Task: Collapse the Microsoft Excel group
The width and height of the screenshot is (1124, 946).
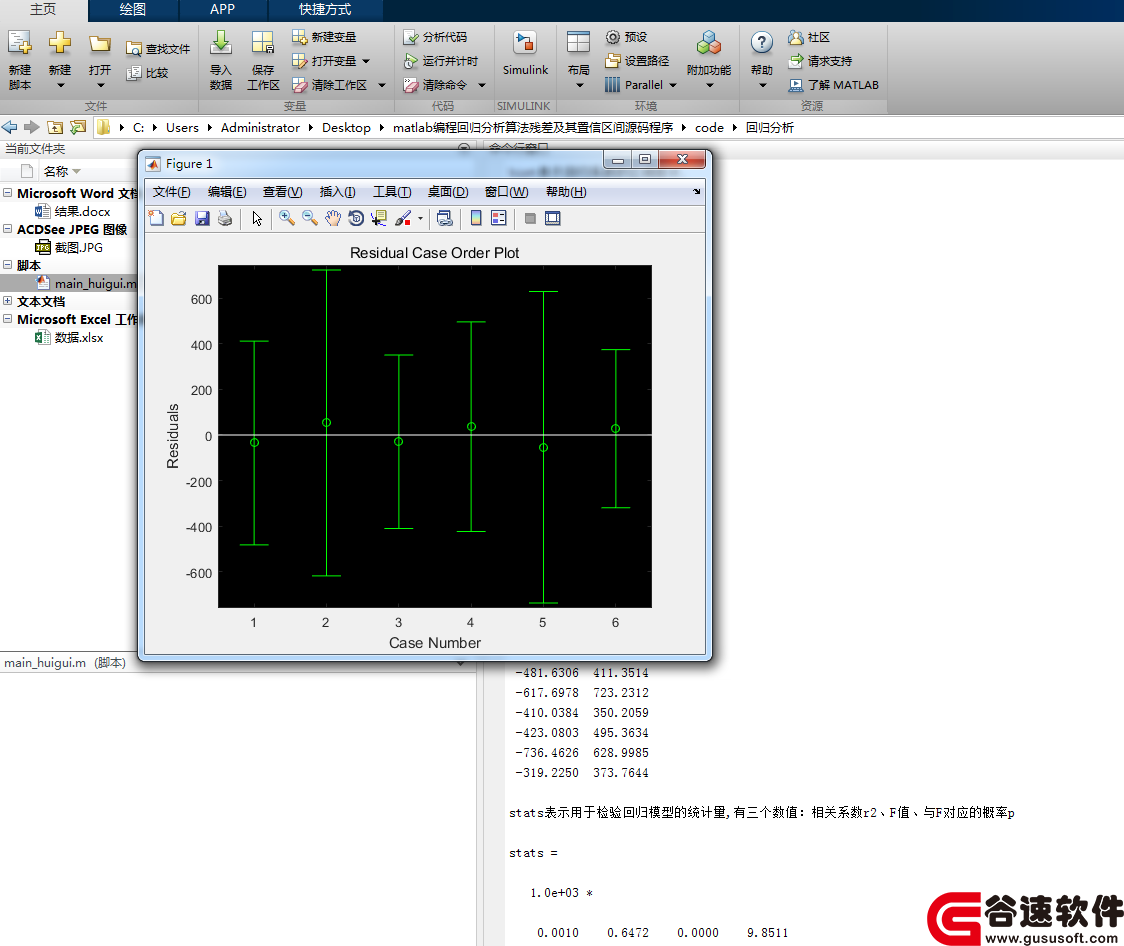Action: pyautogui.click(x=7, y=319)
